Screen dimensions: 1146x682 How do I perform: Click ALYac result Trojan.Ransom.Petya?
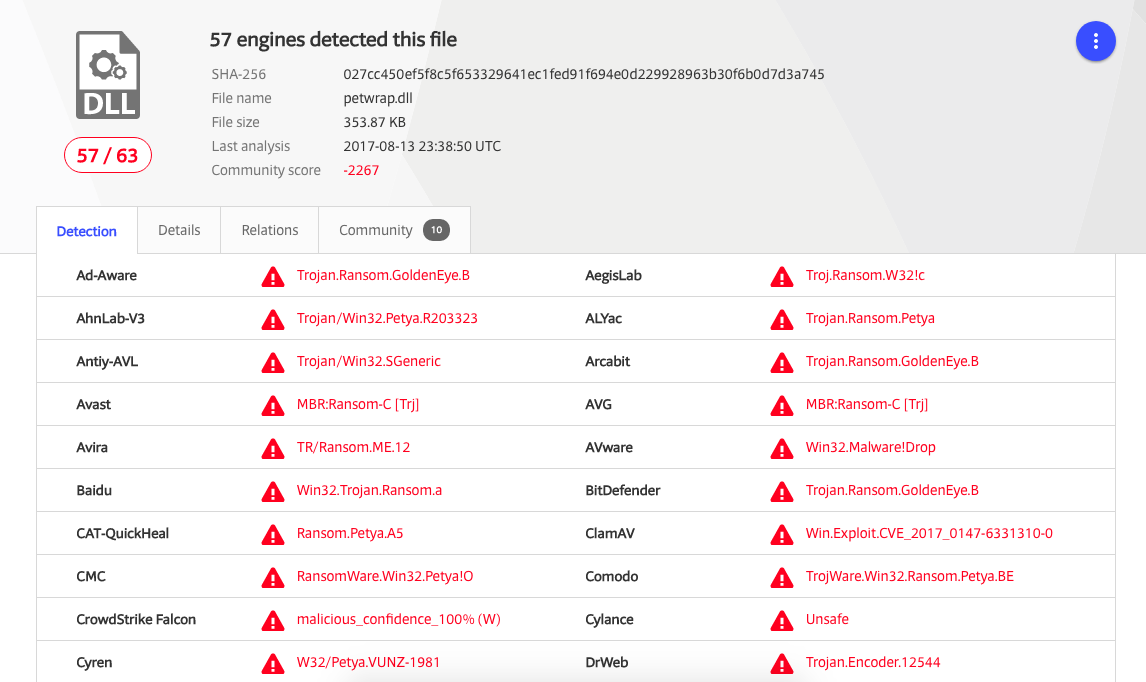coord(870,319)
